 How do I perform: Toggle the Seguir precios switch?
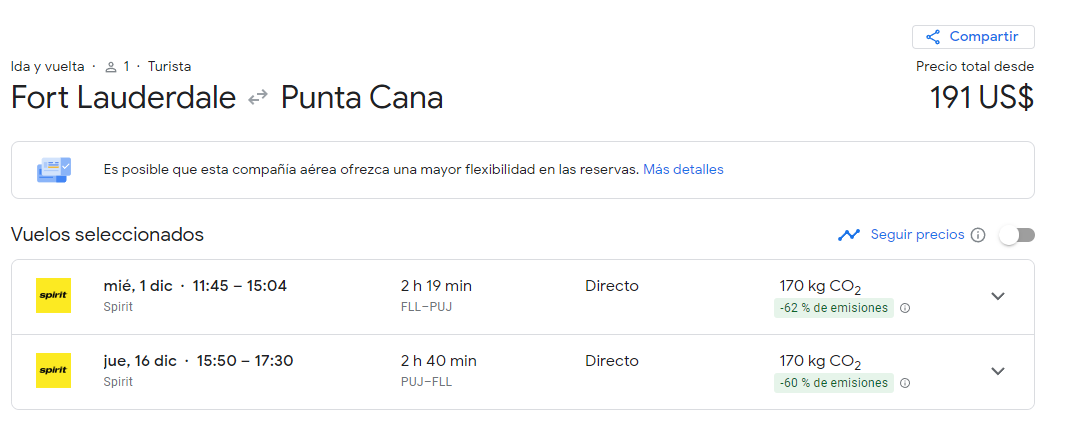[1017, 235]
